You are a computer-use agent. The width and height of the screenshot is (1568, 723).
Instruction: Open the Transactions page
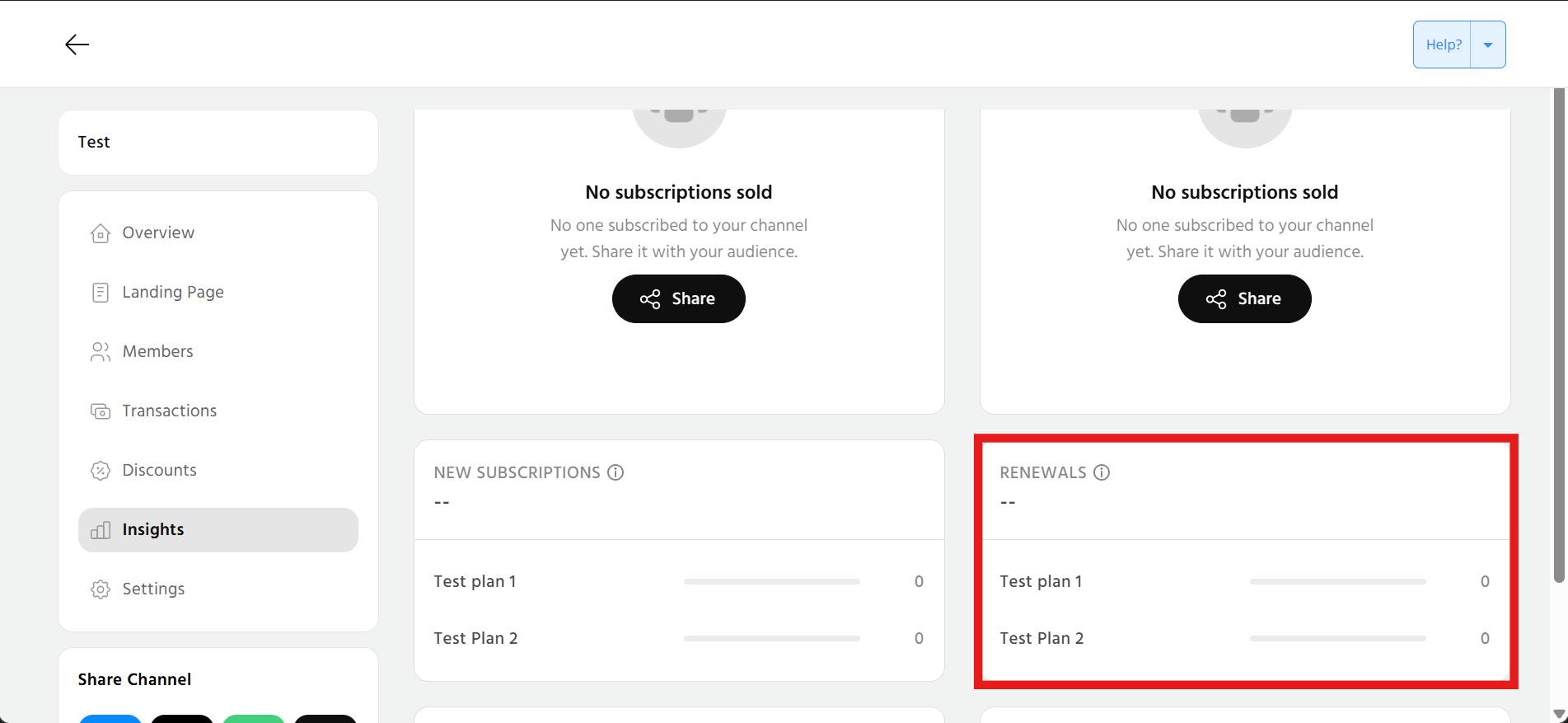pos(169,411)
